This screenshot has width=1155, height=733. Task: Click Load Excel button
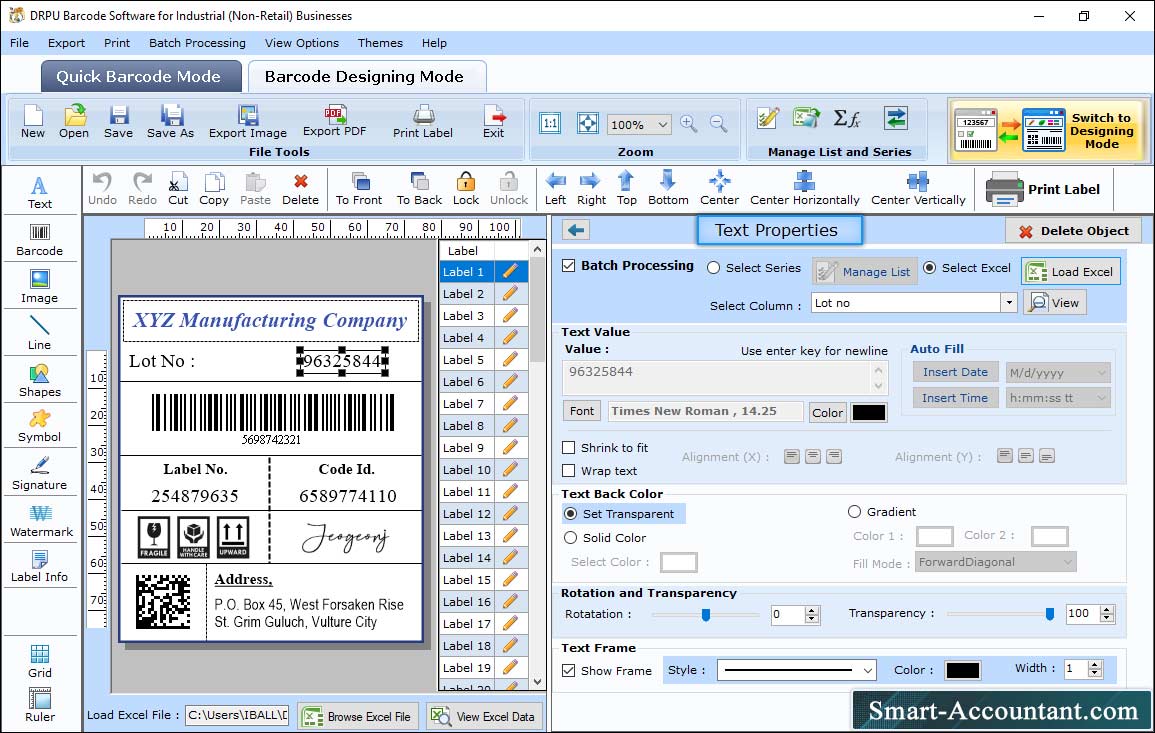click(x=1071, y=271)
